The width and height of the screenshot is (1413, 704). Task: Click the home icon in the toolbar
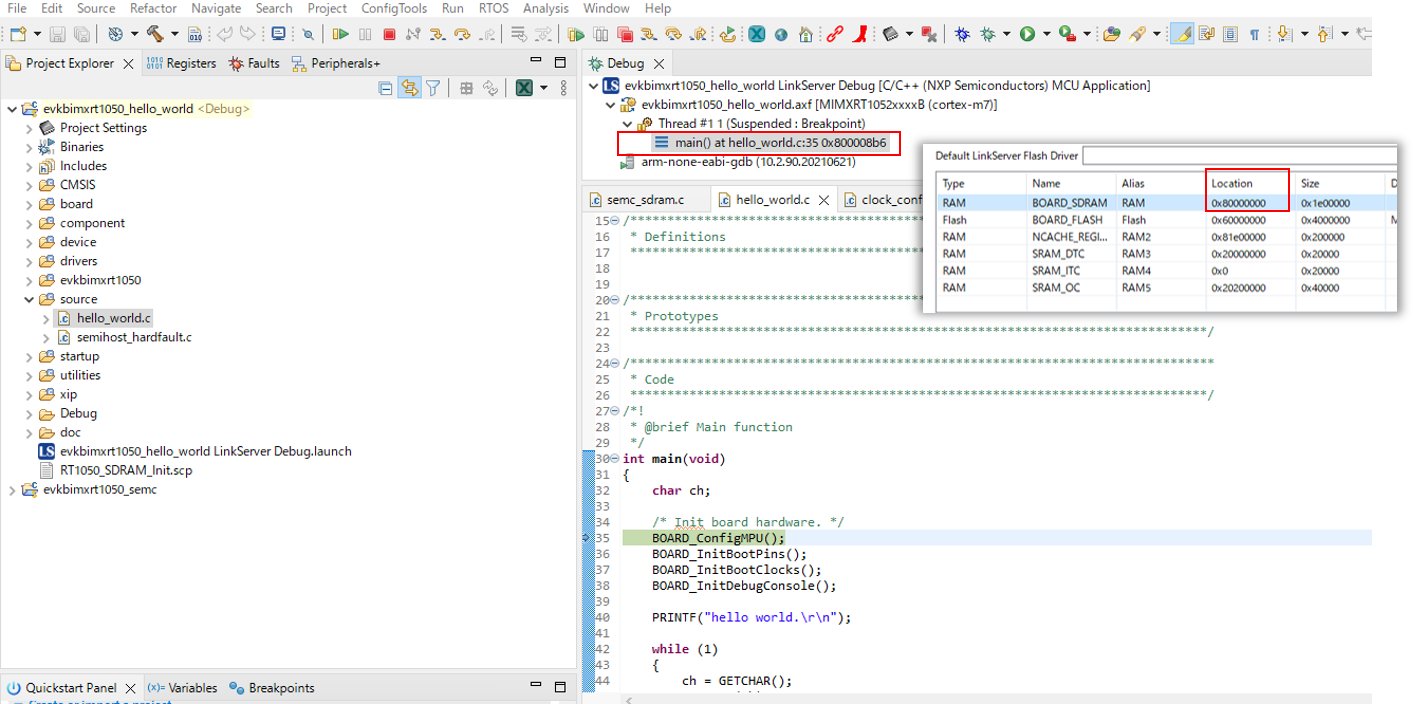[x=806, y=34]
